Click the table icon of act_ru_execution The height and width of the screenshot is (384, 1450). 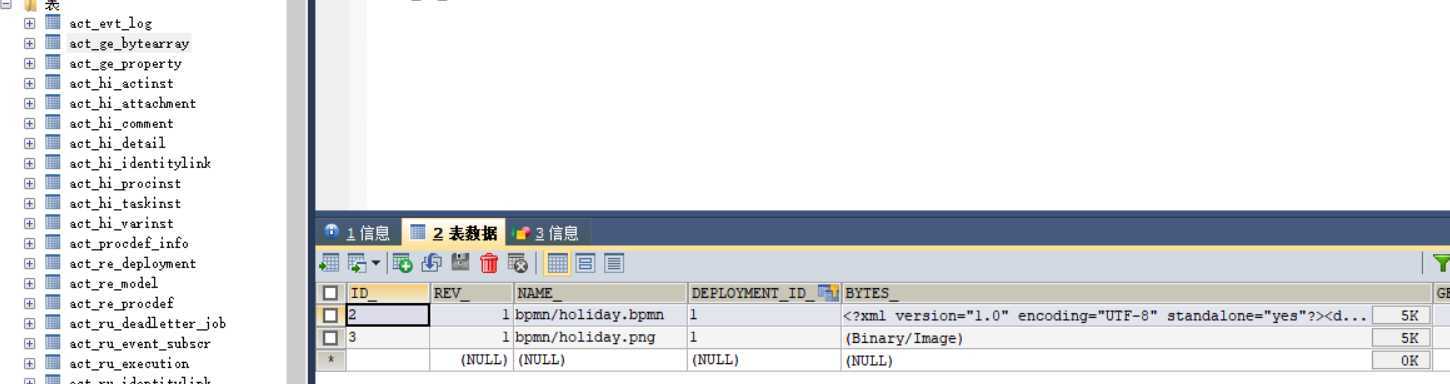point(53,362)
